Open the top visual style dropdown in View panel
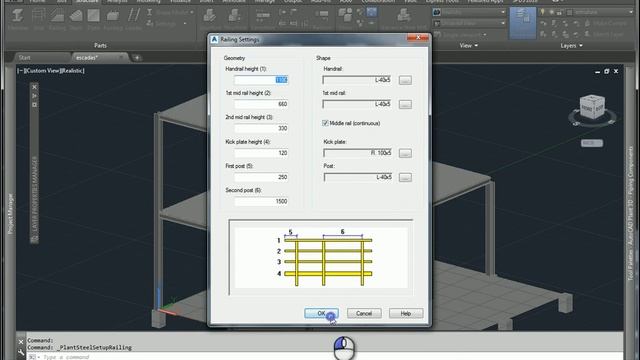Screen dimensions: 640x360 coord(469,13)
